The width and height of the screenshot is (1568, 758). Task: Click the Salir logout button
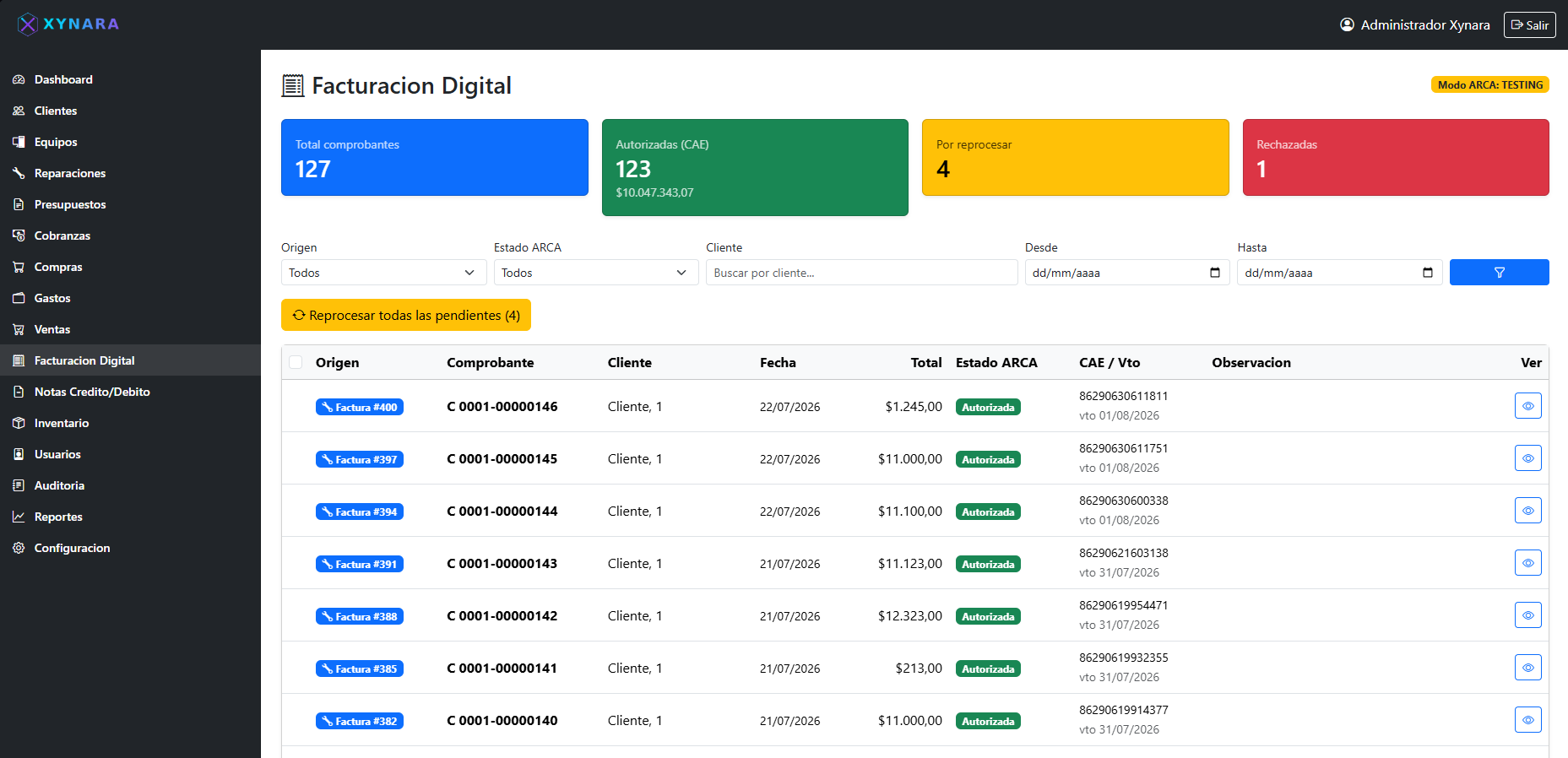point(1529,24)
